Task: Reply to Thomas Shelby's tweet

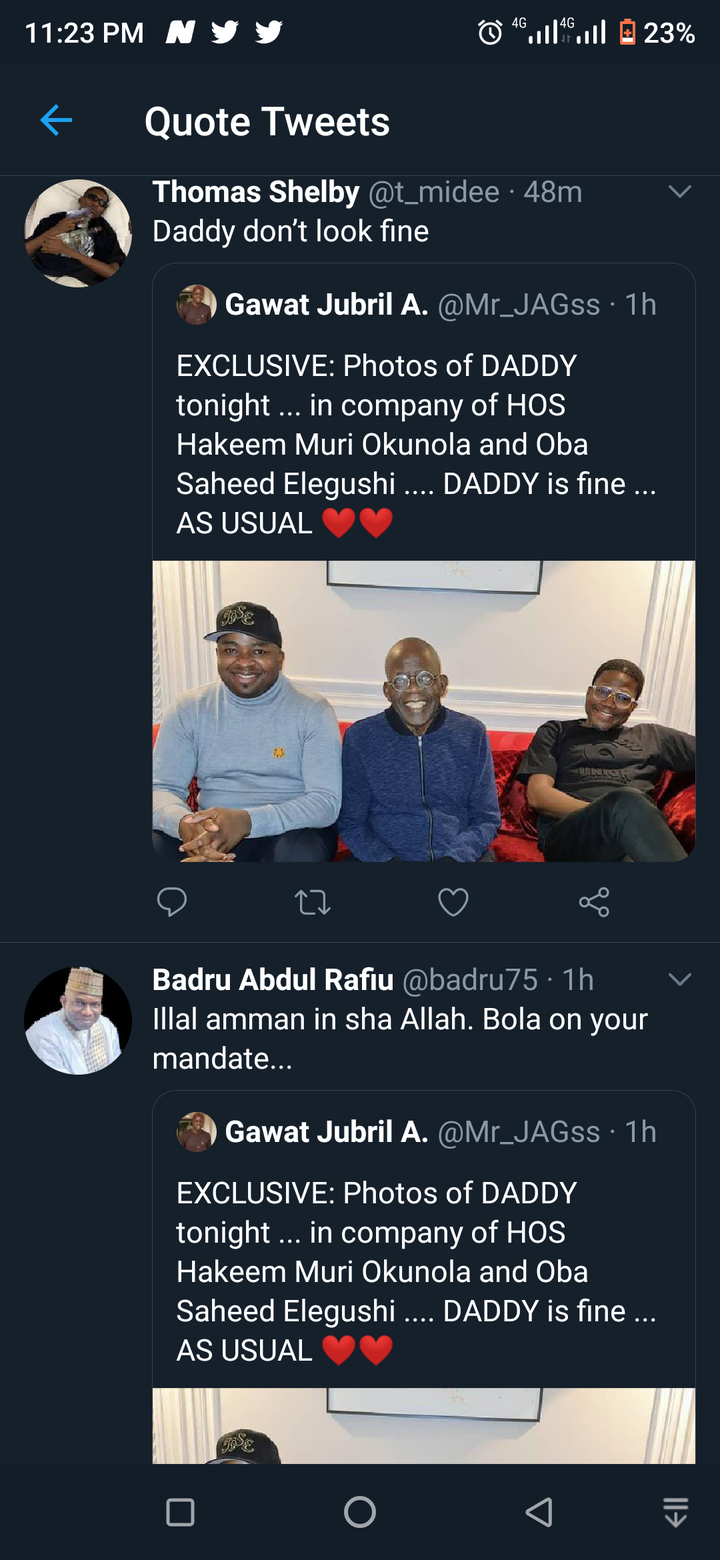Action: [x=172, y=903]
